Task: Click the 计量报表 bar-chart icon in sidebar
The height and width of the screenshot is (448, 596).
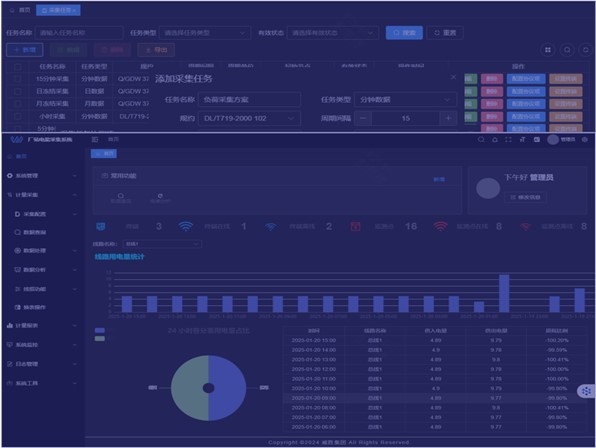Action: click(x=10, y=326)
